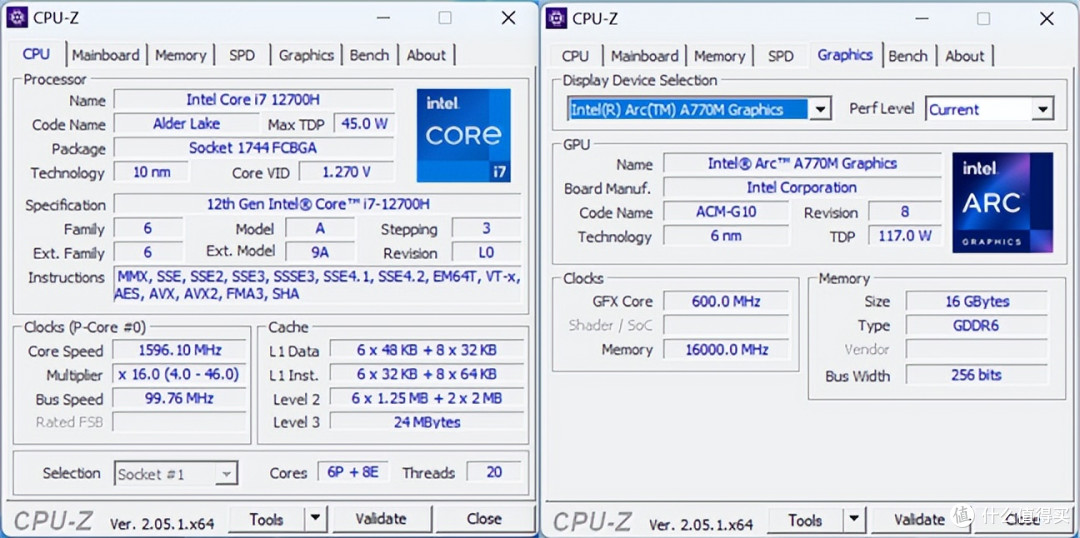
Task: Open Bench tab in left CPU-Z window
Action: coord(369,55)
